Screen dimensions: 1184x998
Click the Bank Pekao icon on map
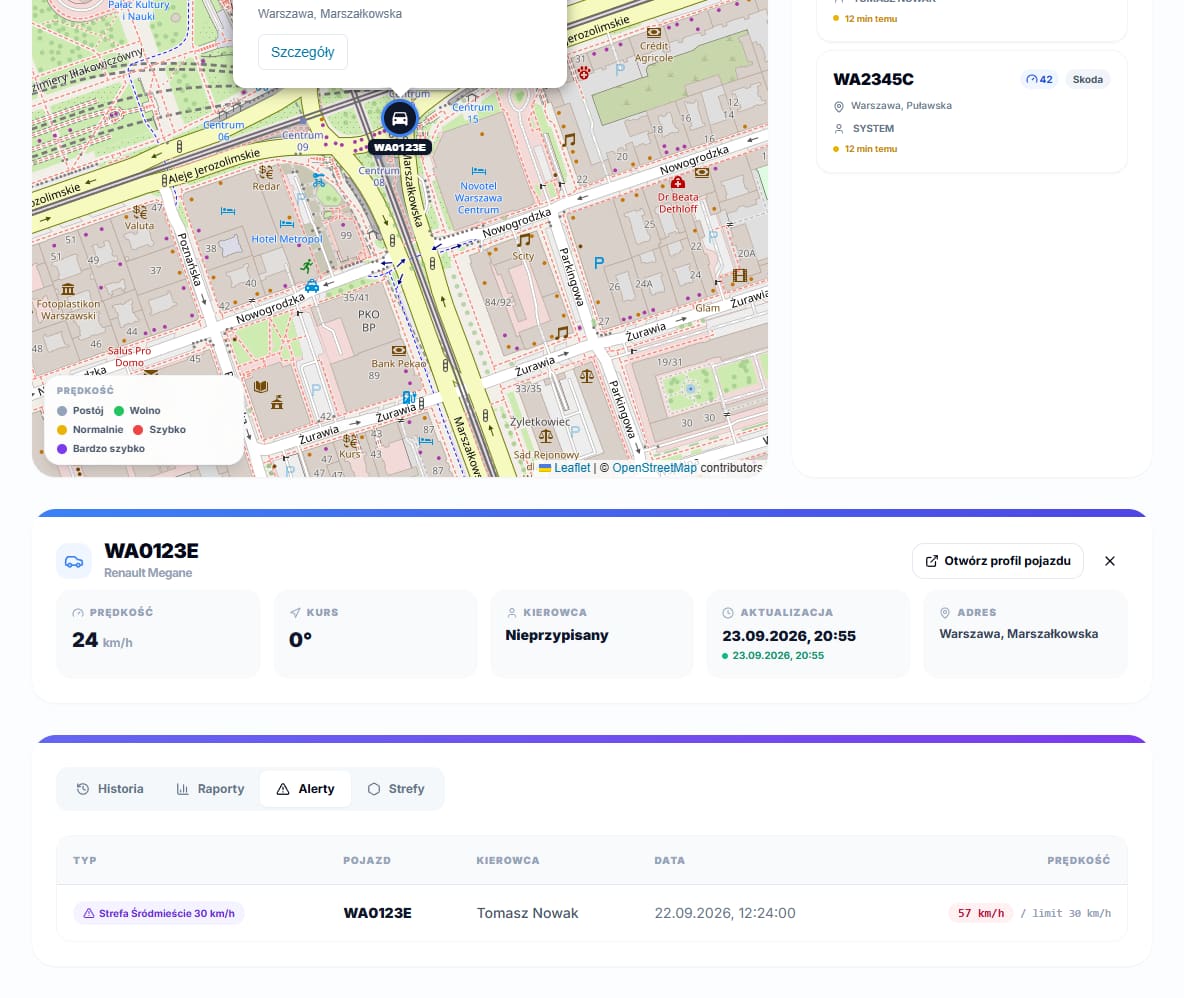tap(399, 351)
